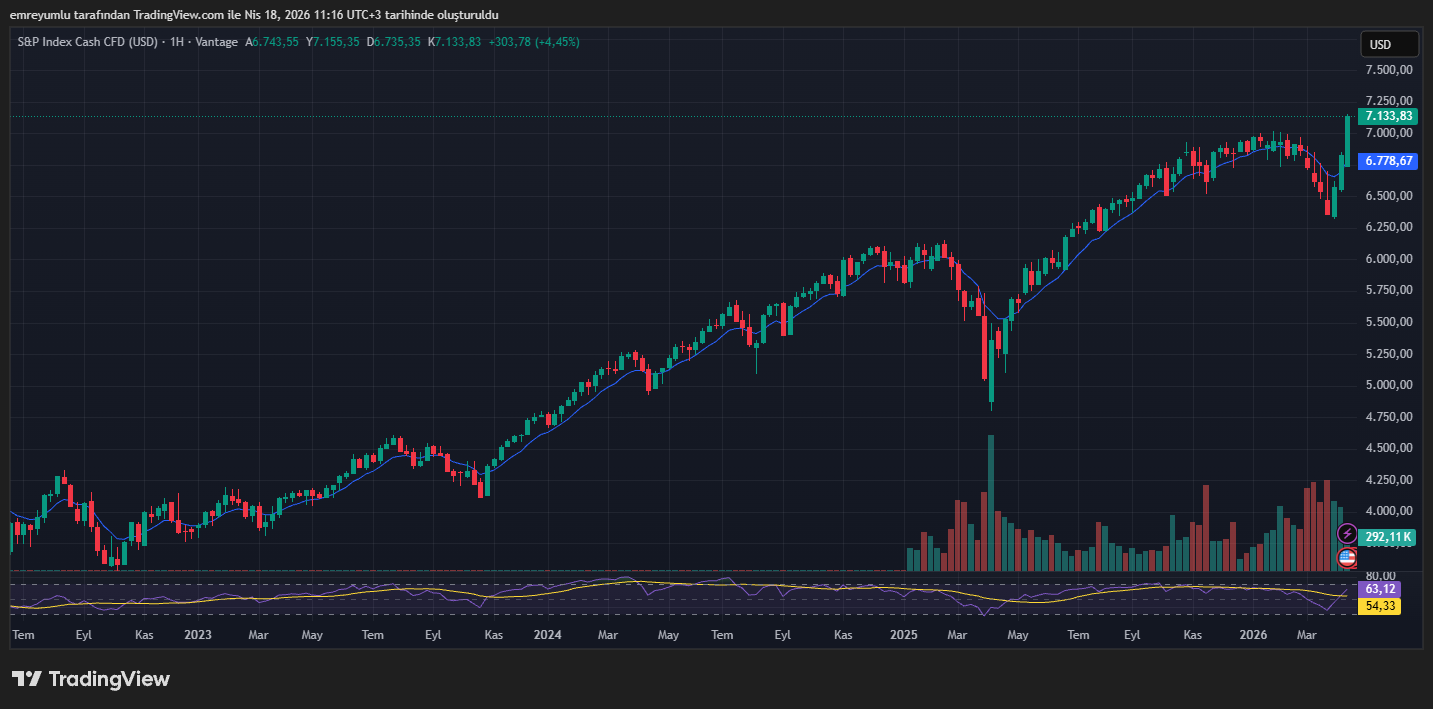Click the teal 292,11K volume label
The height and width of the screenshot is (709, 1433).
coord(1388,537)
